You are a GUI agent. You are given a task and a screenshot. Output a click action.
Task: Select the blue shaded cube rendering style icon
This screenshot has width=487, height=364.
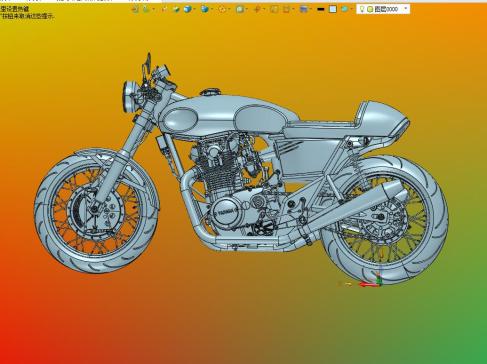click(x=187, y=9)
